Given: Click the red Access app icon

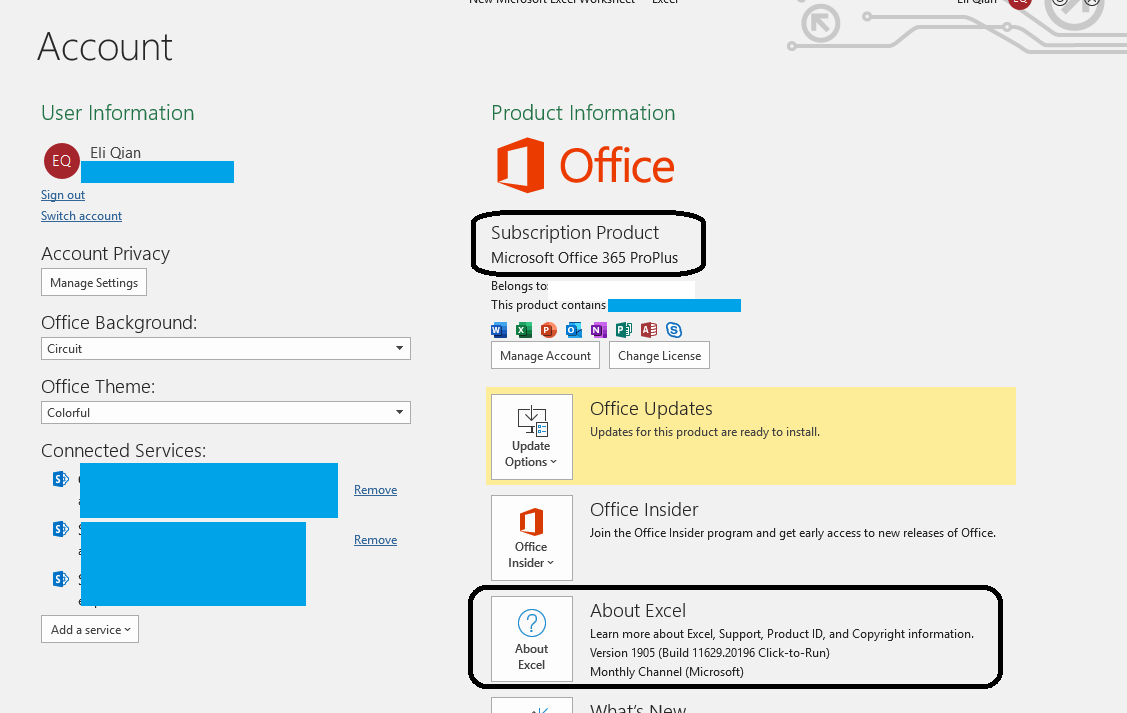Looking at the screenshot, I should point(648,330).
